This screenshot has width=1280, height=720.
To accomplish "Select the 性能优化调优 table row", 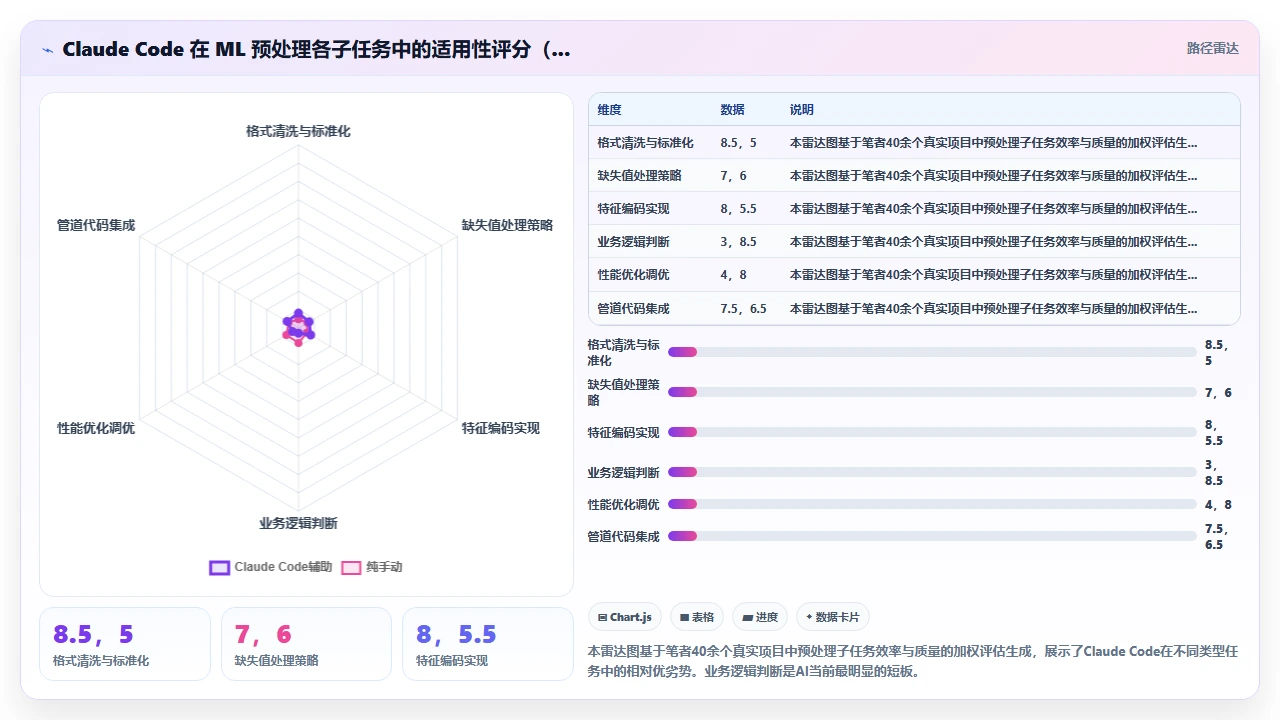I will click(x=914, y=274).
